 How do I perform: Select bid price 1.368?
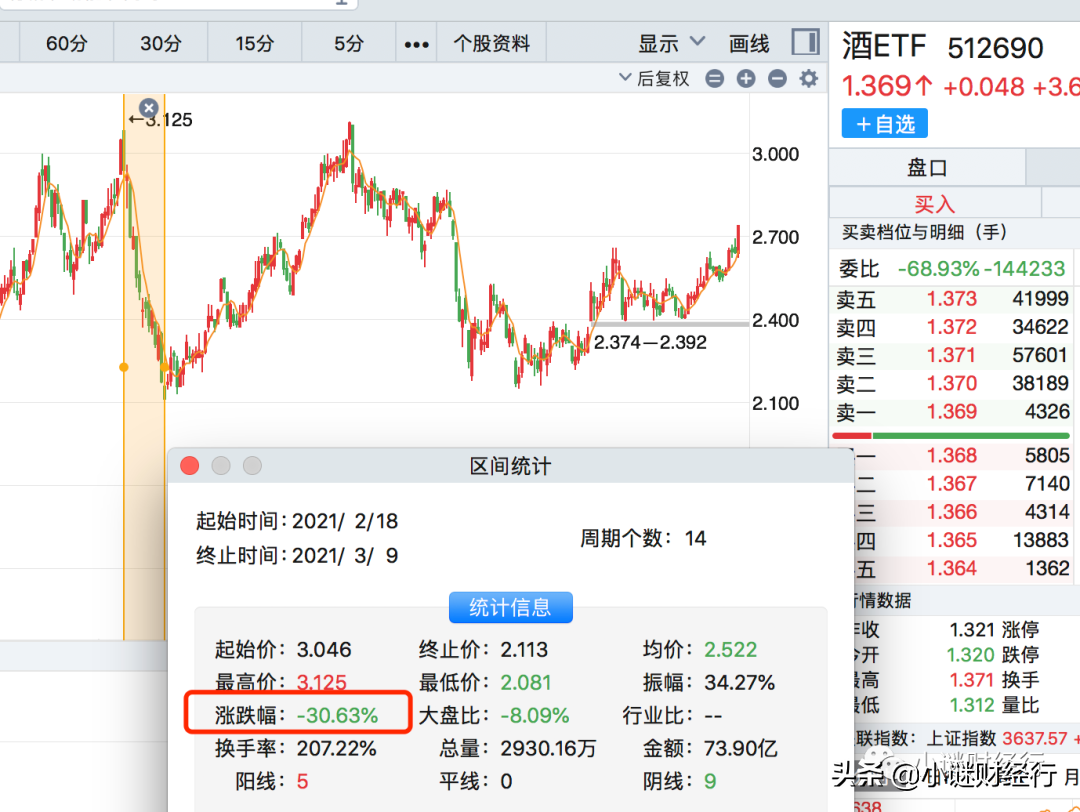pyautogui.click(x=952, y=455)
